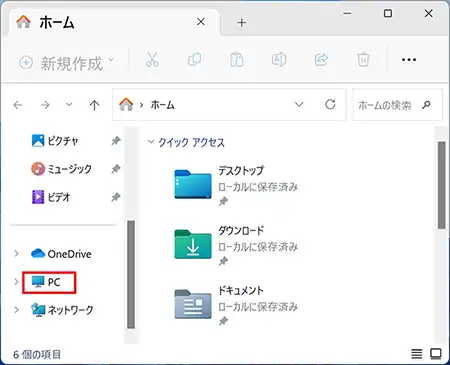Select the ビデオ icon in sidebar
Image resolution: width=450 pixels, height=365 pixels.
coord(38,197)
